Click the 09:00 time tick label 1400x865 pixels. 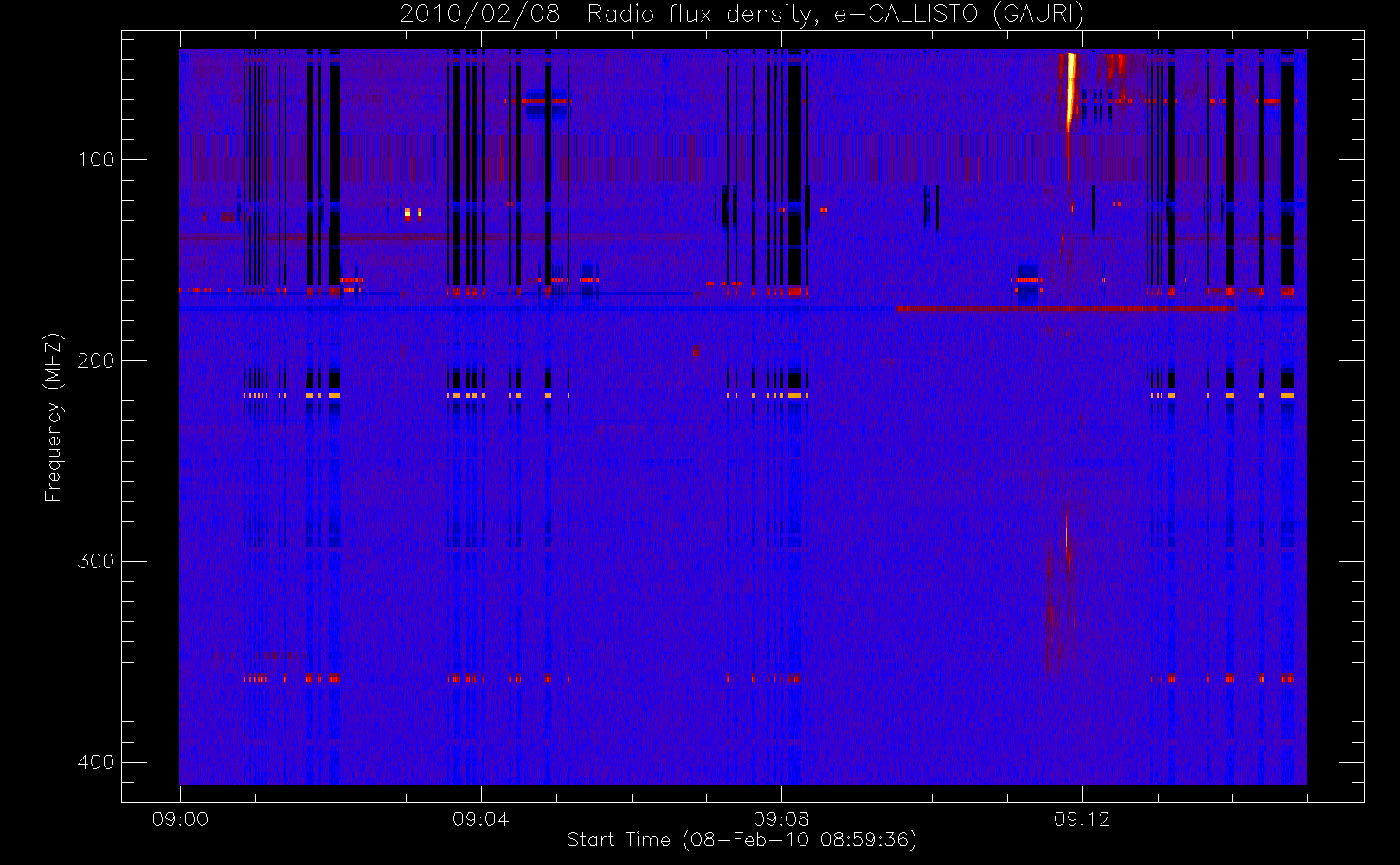pos(180,819)
